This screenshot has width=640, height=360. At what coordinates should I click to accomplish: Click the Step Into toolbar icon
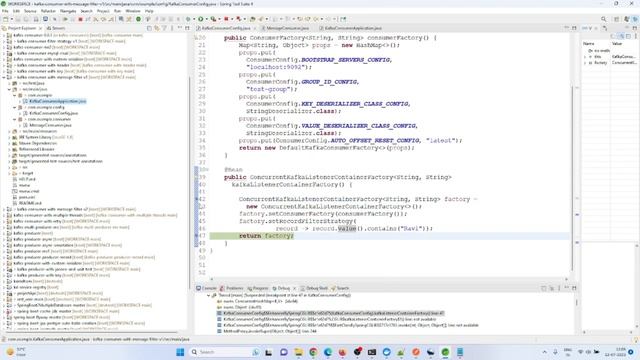(96, 19)
